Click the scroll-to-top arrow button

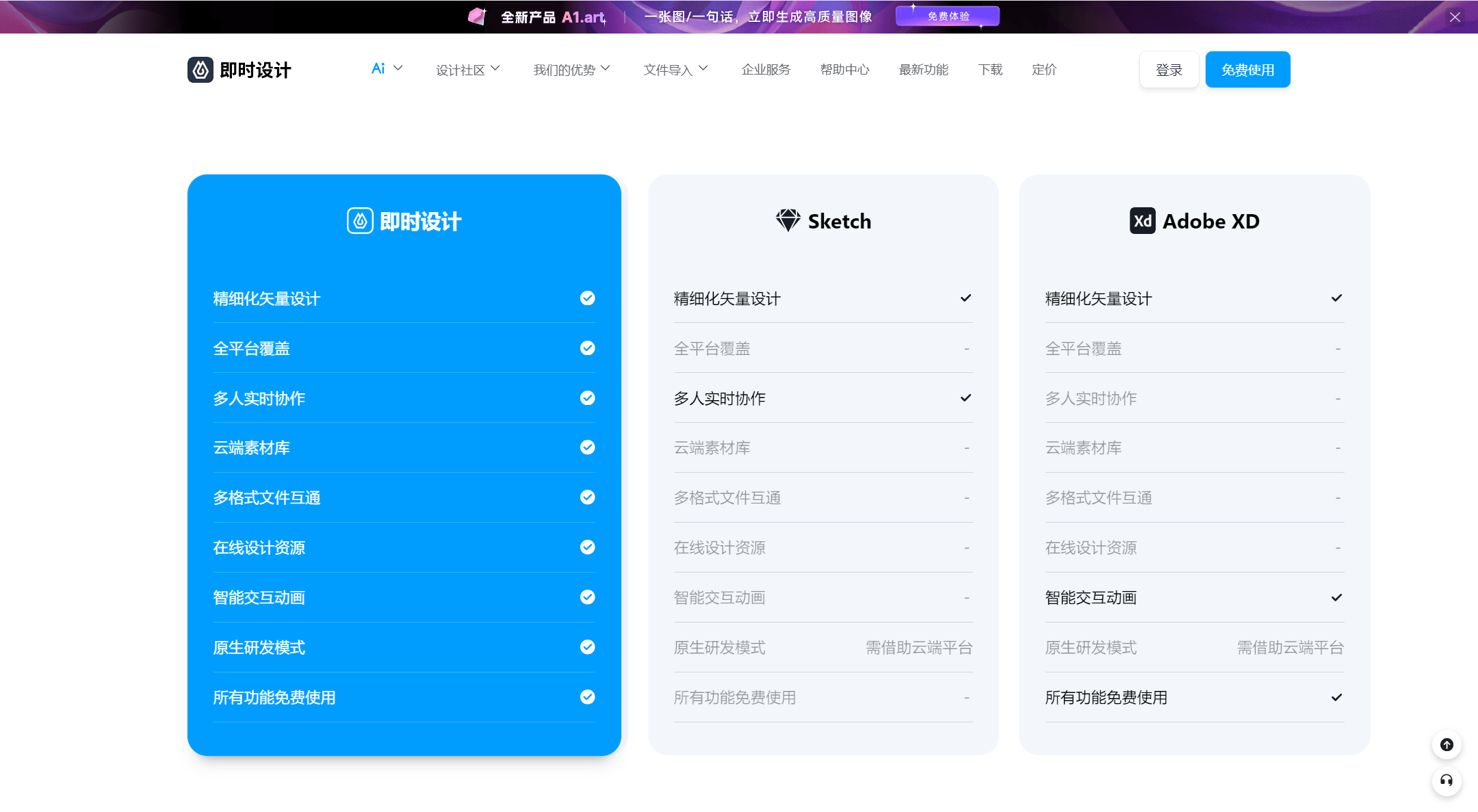pyautogui.click(x=1447, y=745)
